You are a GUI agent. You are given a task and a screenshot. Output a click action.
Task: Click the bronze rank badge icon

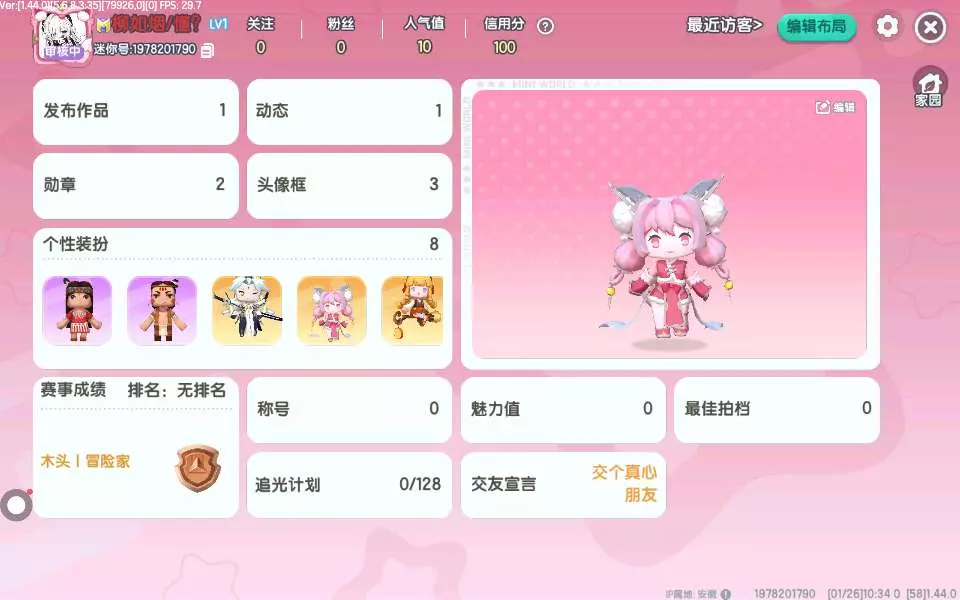(x=198, y=468)
